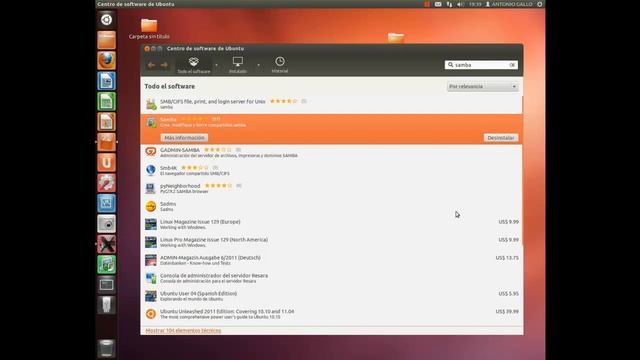The width and height of the screenshot is (640, 360).
Task: Open the Historial view
Action: (280, 65)
